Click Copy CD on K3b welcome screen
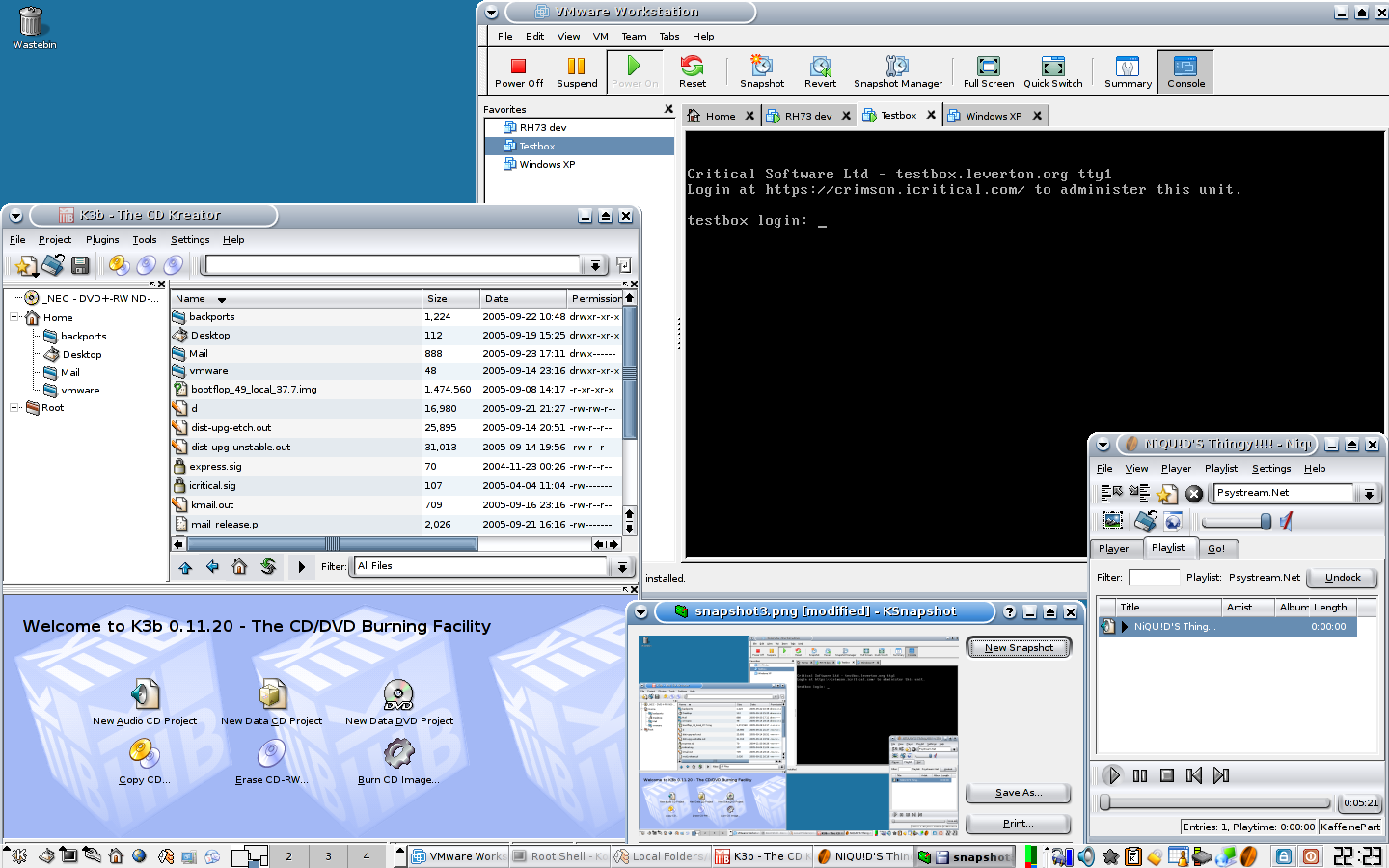Screen dimensions: 1389x868 click(x=145, y=761)
